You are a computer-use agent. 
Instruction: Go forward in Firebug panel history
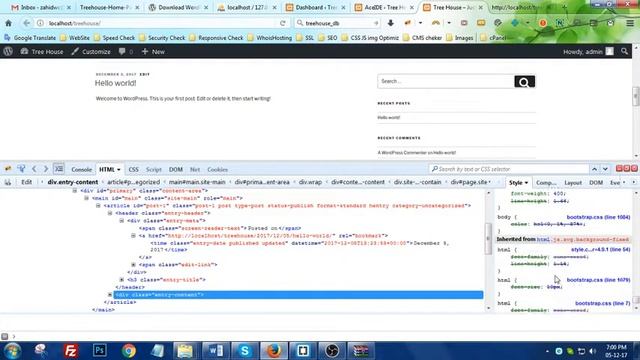point(46,169)
